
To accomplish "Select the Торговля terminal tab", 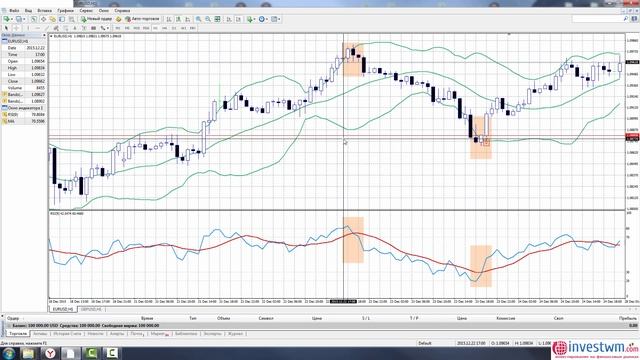I will coord(18,334).
